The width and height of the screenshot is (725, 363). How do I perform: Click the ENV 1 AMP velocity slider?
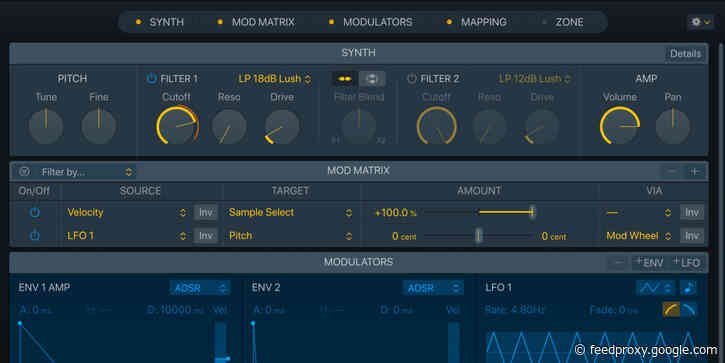[x=221, y=342]
